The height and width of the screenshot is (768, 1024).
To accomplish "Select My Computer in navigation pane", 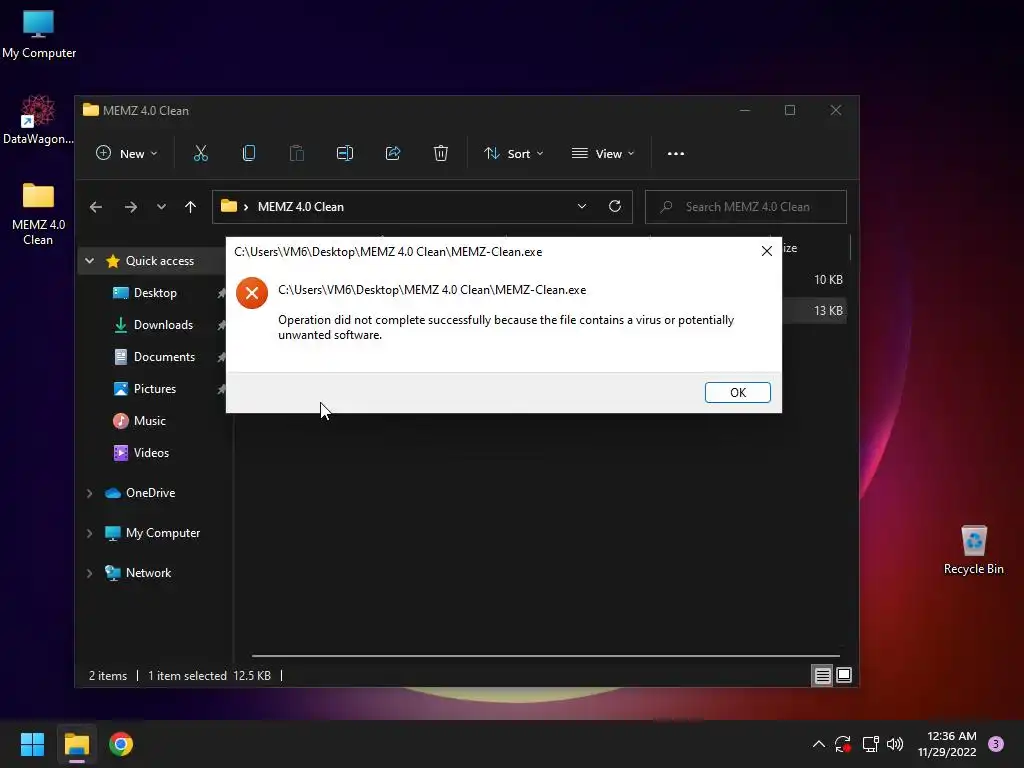I will (x=163, y=533).
